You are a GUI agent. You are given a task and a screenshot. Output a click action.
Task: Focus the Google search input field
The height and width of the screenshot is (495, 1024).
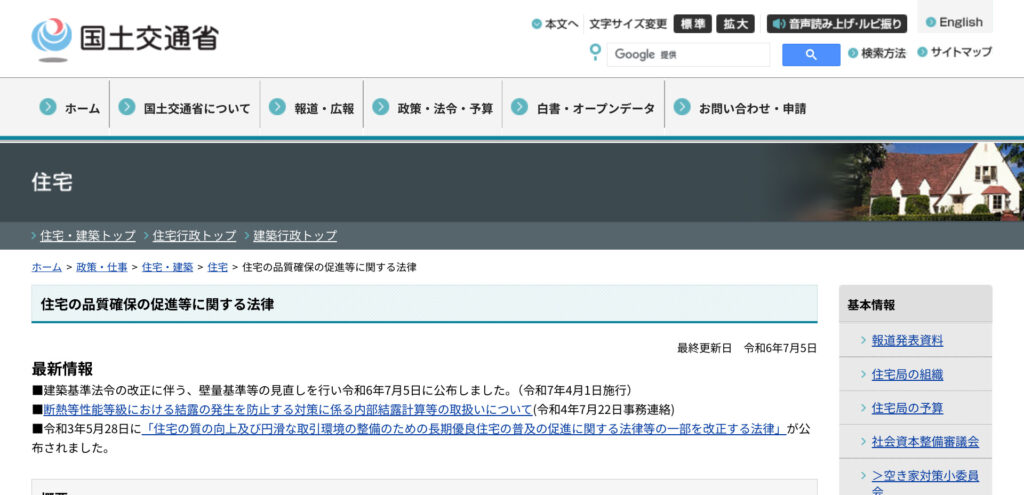click(688, 55)
